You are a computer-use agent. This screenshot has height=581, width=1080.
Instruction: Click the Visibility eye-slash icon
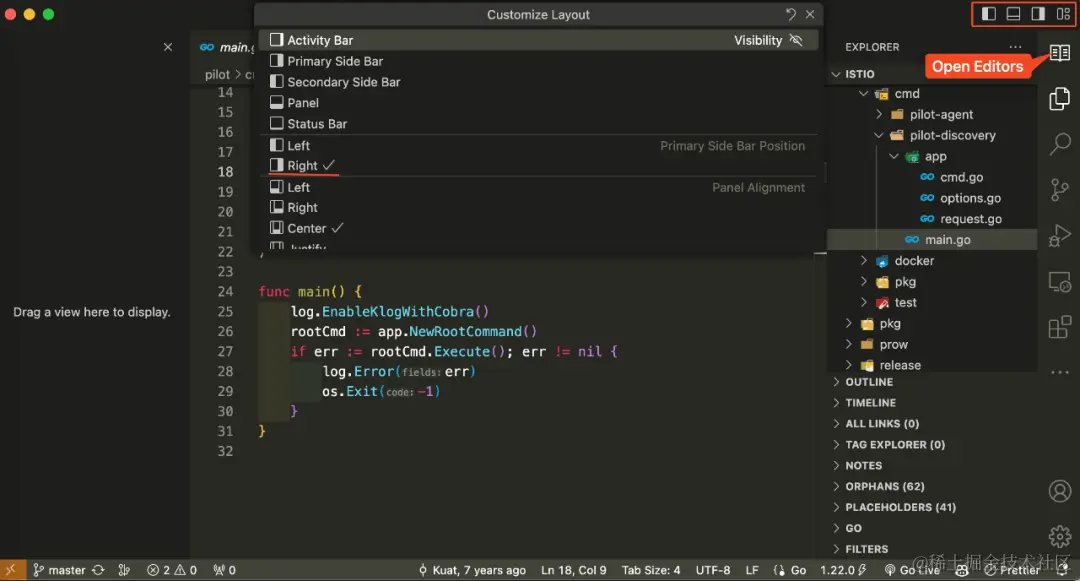796,40
